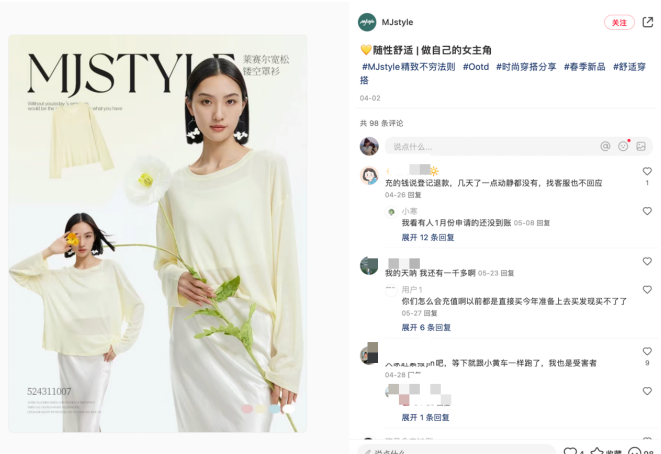Follow MJstyle with the 关注 button
Screen dimensions: 661x454
click(619, 22)
